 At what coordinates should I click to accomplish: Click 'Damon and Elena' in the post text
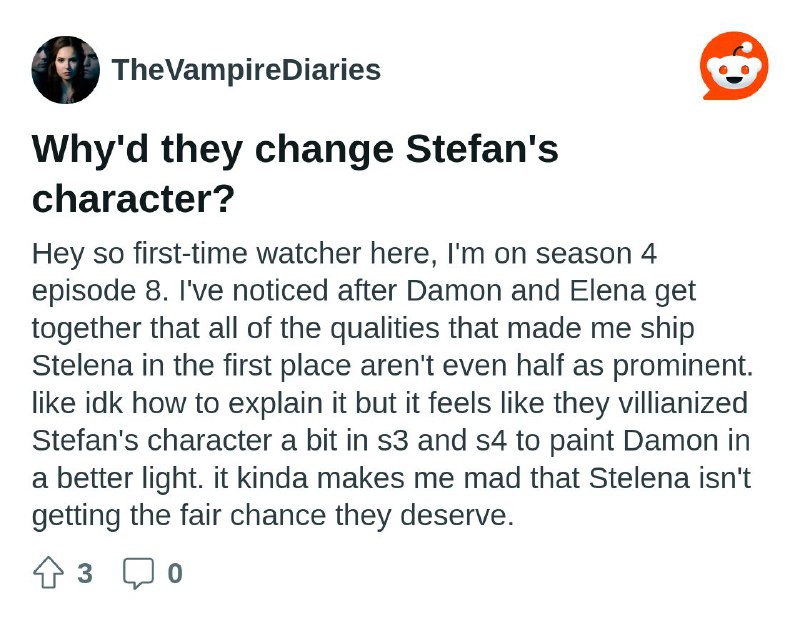point(525,291)
